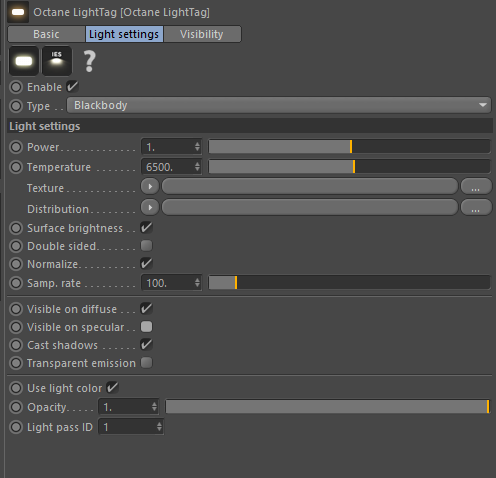Click the Octane LightTag title text
Viewport: 496px width, 478px height.
[x=122, y=12]
